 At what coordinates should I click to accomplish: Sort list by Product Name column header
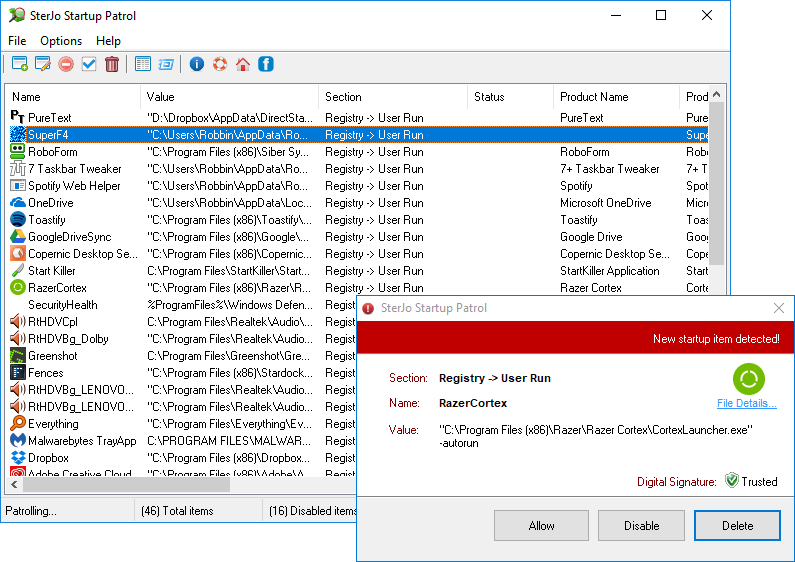614,97
